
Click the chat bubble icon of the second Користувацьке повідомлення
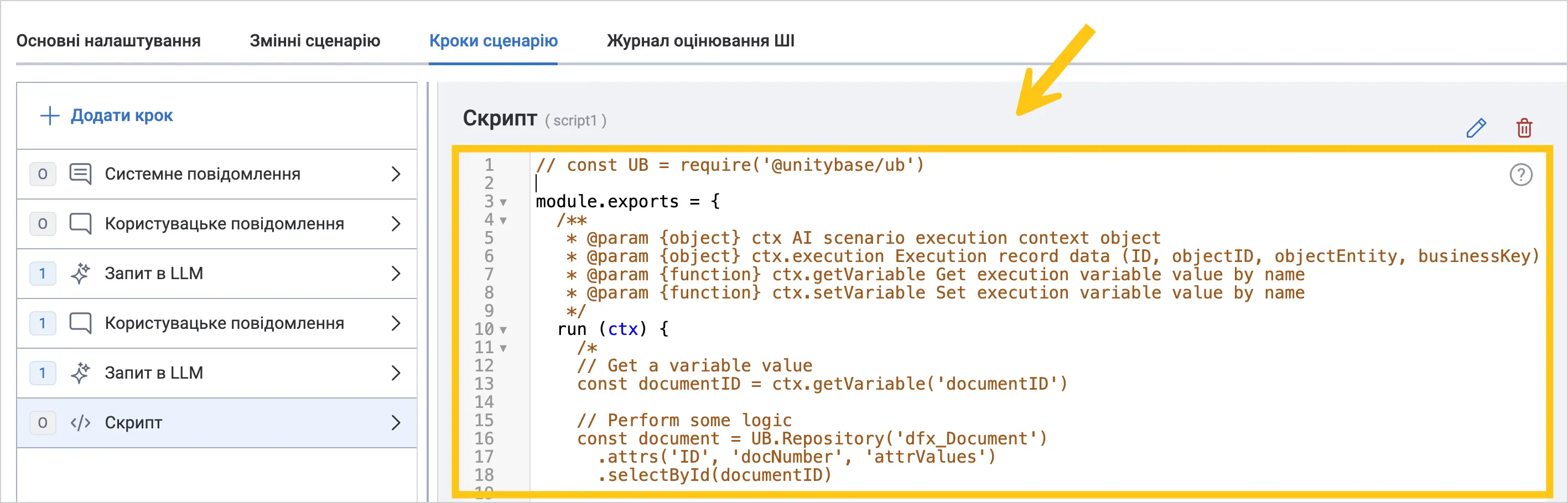80,323
